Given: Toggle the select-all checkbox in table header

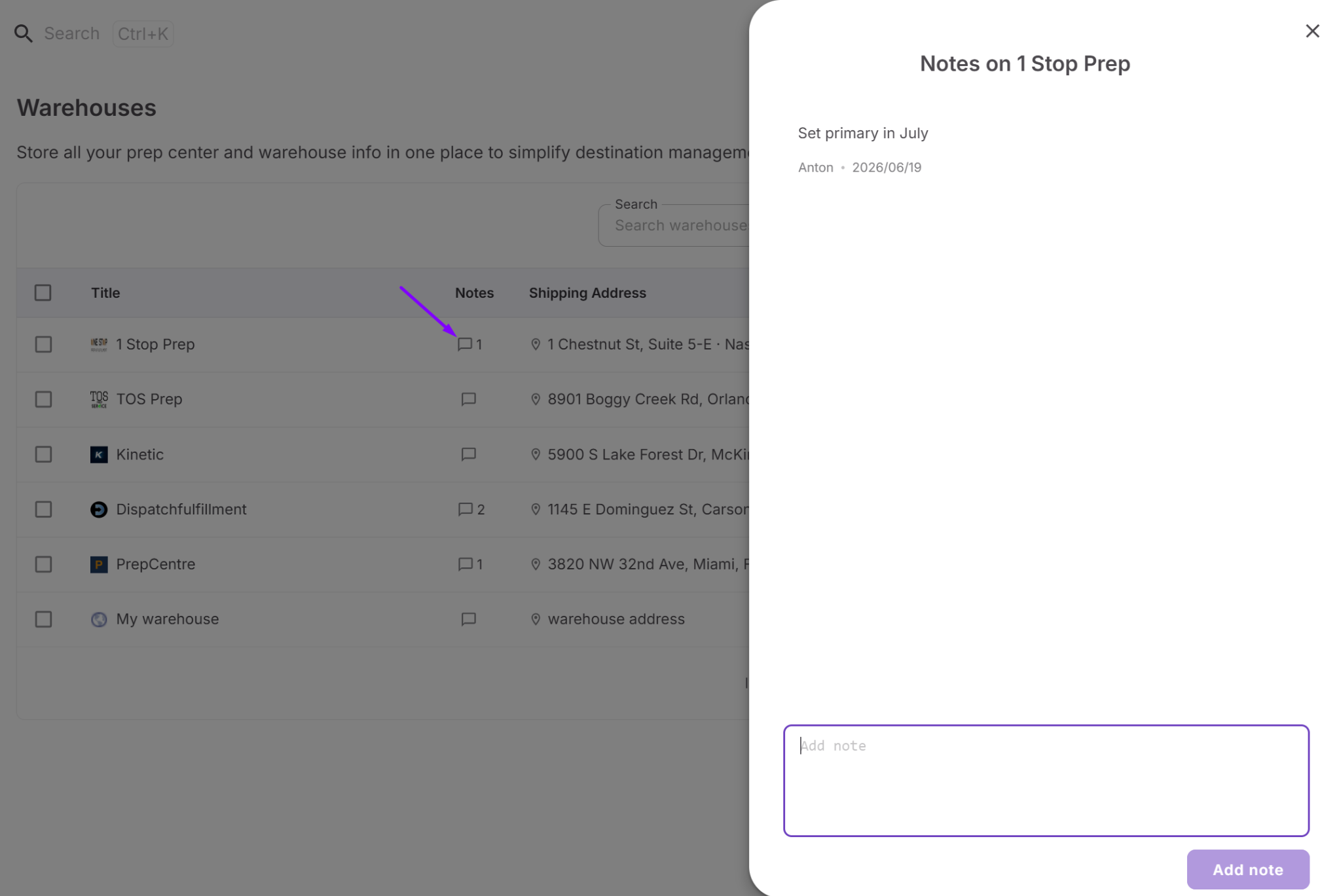Looking at the screenshot, I should click(43, 293).
